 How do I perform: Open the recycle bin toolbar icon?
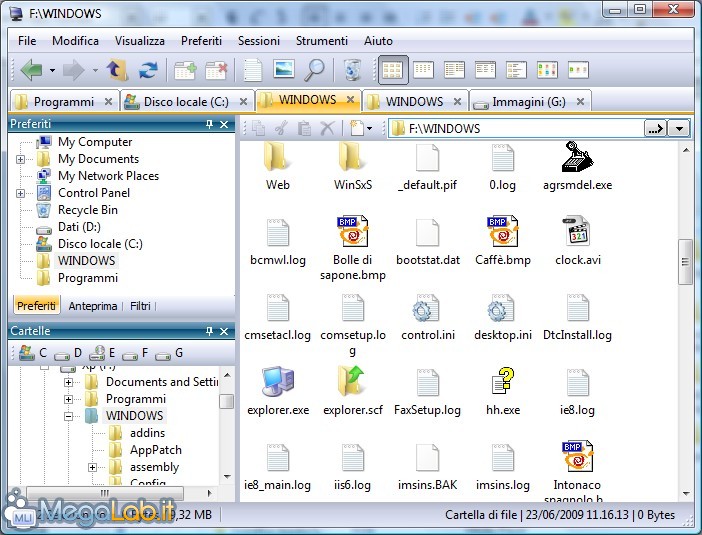pyautogui.click(x=353, y=70)
